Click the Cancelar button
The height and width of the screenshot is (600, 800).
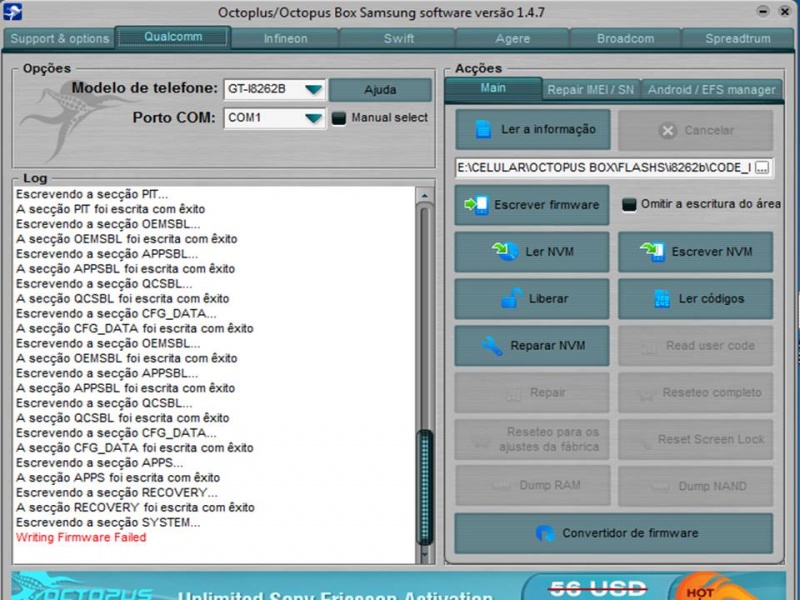(x=695, y=131)
